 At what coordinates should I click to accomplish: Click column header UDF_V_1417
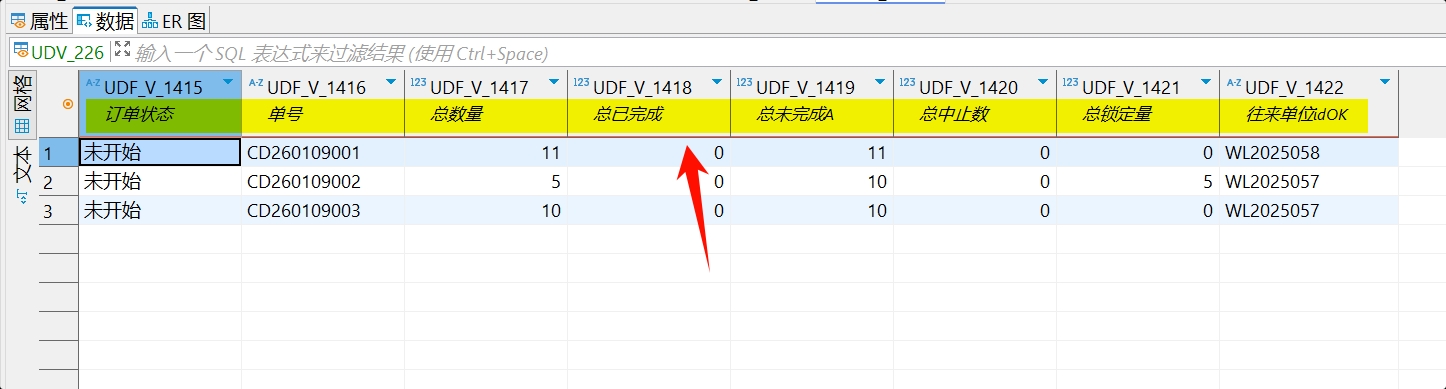(x=479, y=88)
